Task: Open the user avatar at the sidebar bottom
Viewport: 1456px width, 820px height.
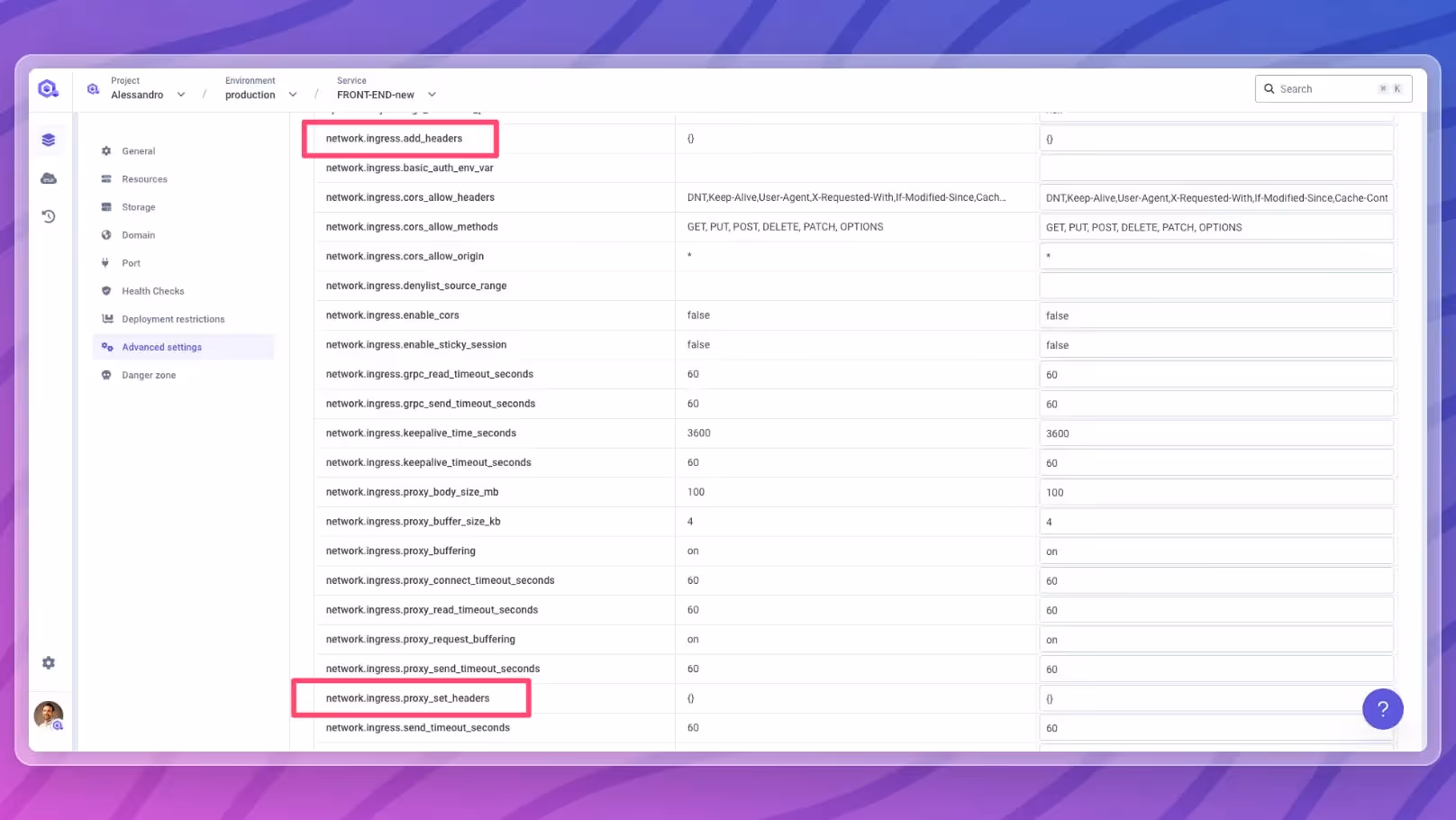Action: 48,715
